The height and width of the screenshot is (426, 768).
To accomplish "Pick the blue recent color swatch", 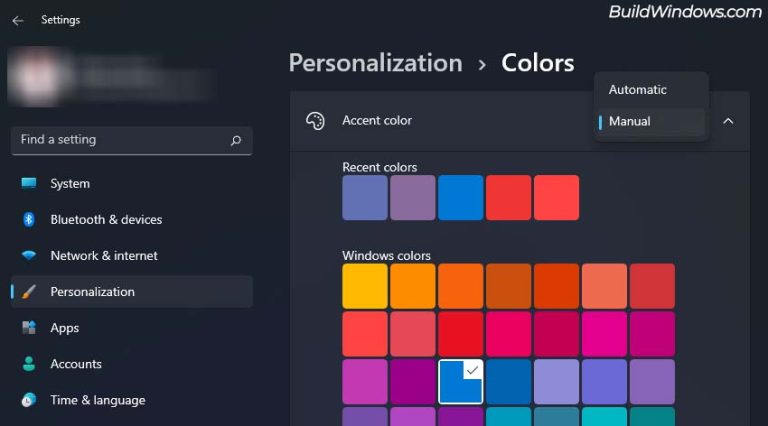I will tap(461, 198).
